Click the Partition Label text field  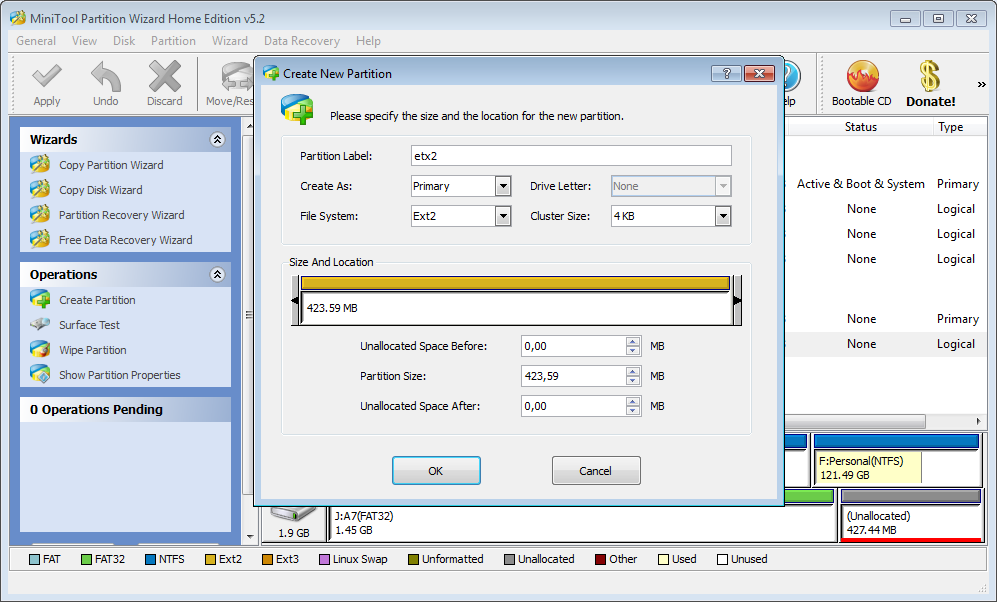(x=571, y=156)
